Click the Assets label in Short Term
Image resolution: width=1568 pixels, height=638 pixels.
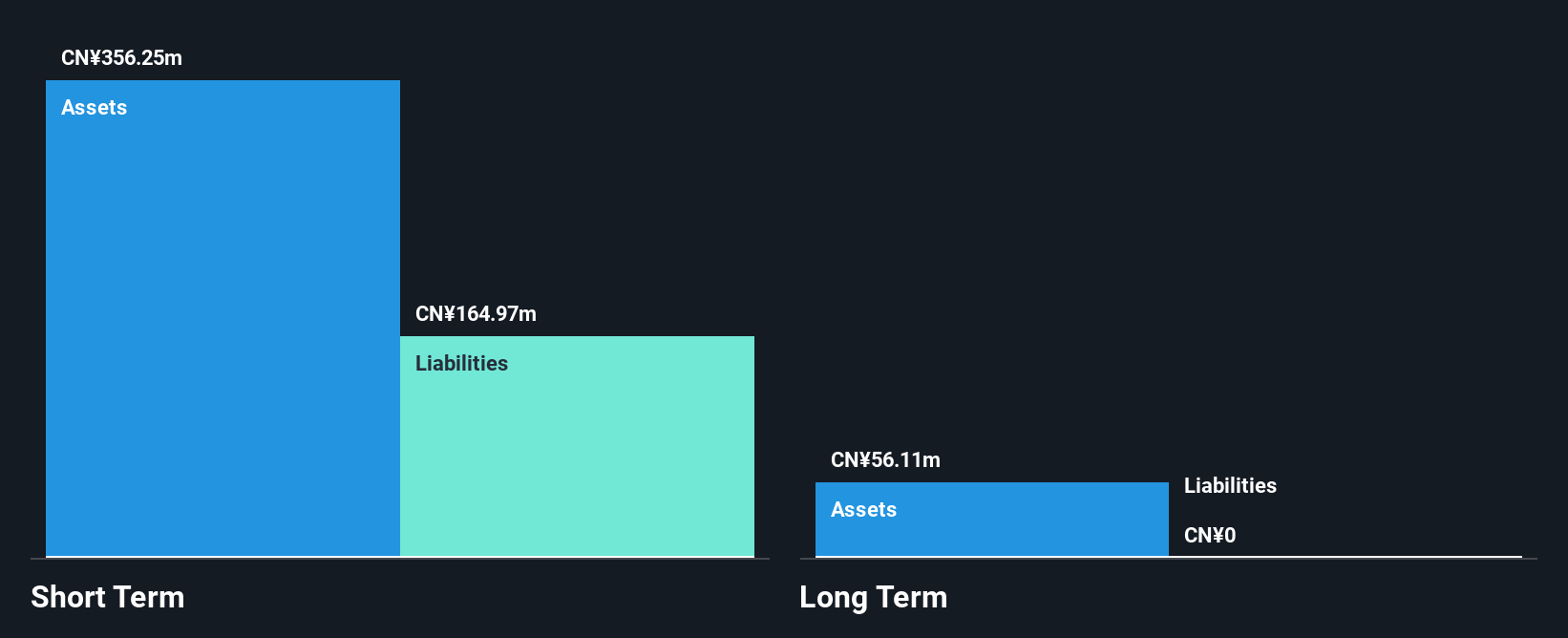click(94, 107)
